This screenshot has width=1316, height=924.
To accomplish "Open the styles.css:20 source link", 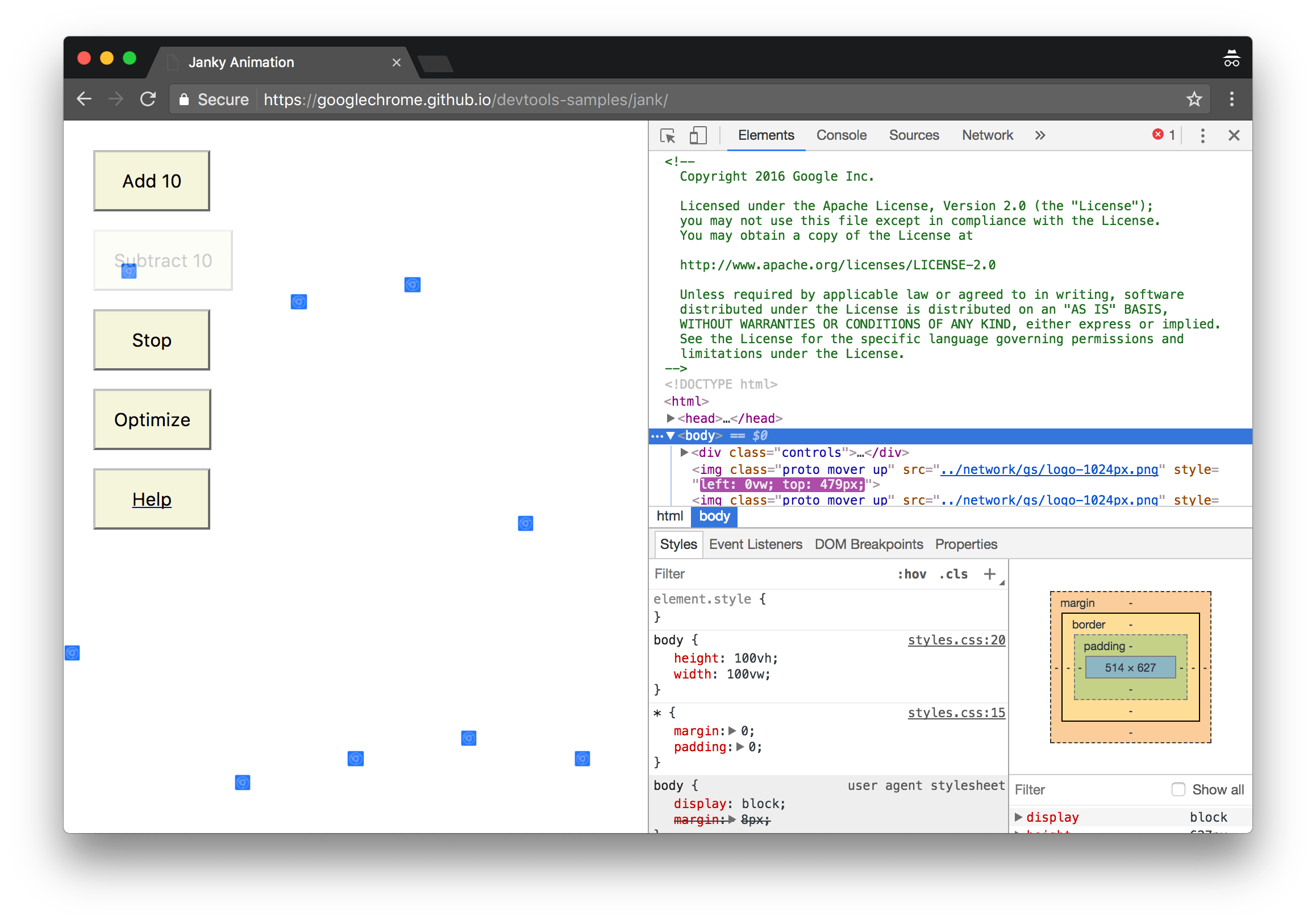I will [956, 640].
